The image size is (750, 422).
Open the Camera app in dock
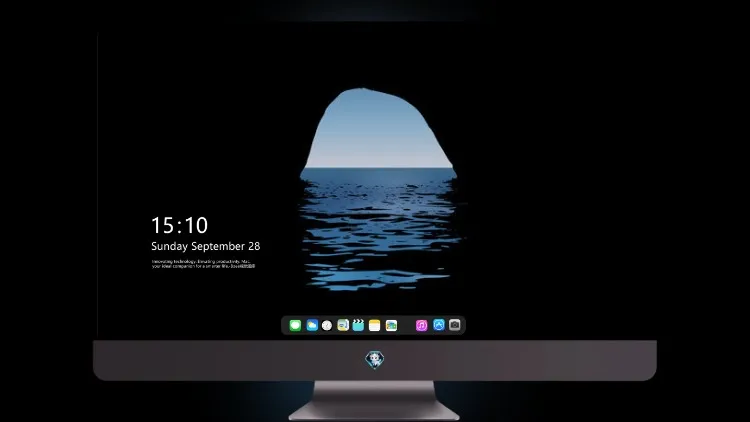[455, 325]
